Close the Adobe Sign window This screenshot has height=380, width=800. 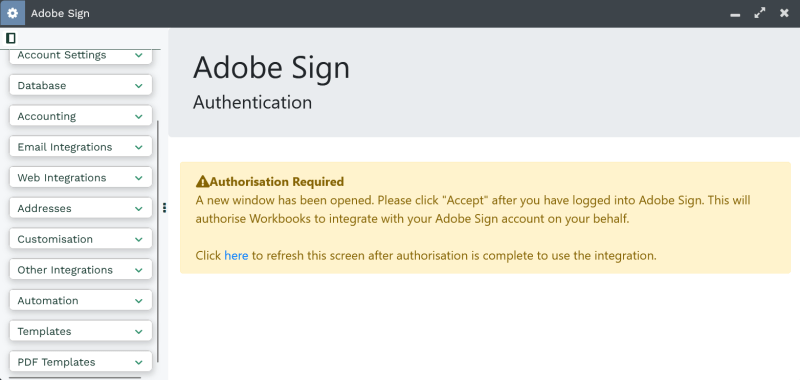tap(784, 13)
